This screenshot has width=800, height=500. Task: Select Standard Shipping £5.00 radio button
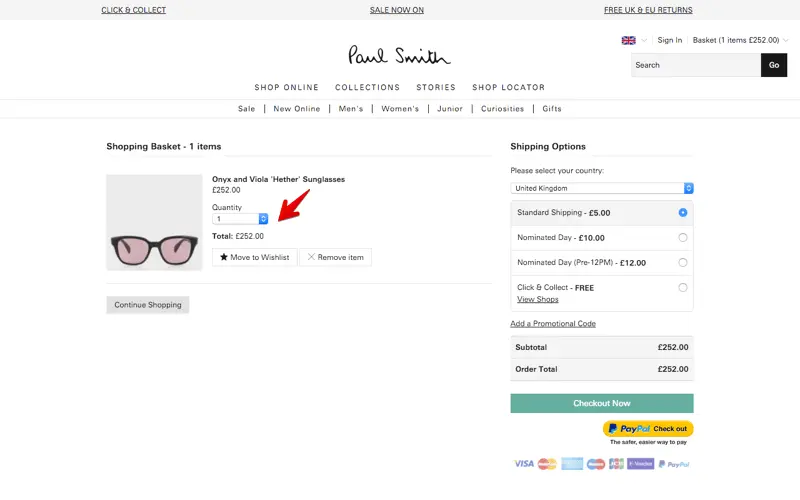click(683, 212)
